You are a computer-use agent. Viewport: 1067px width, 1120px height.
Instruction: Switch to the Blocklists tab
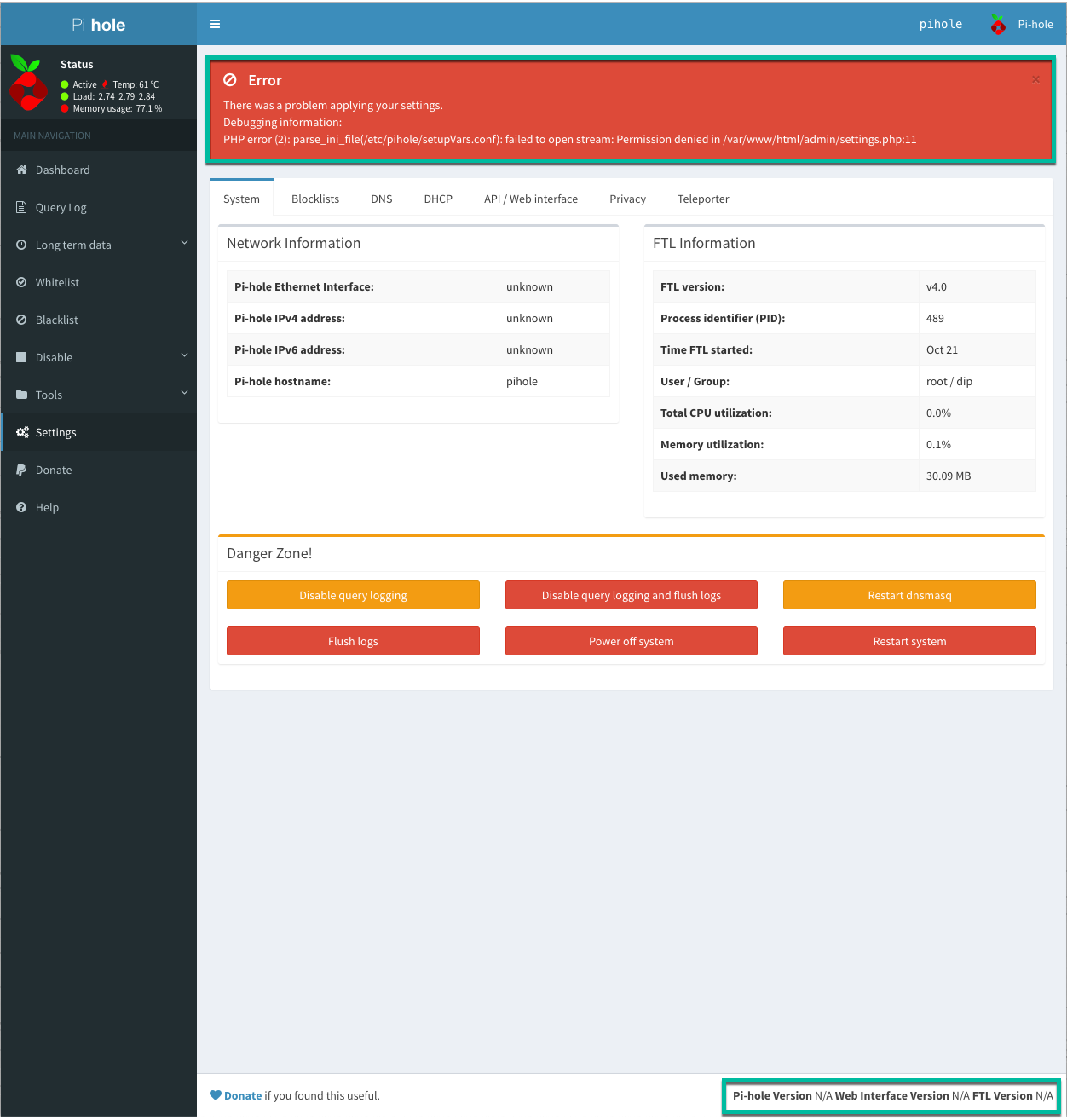[x=315, y=199]
